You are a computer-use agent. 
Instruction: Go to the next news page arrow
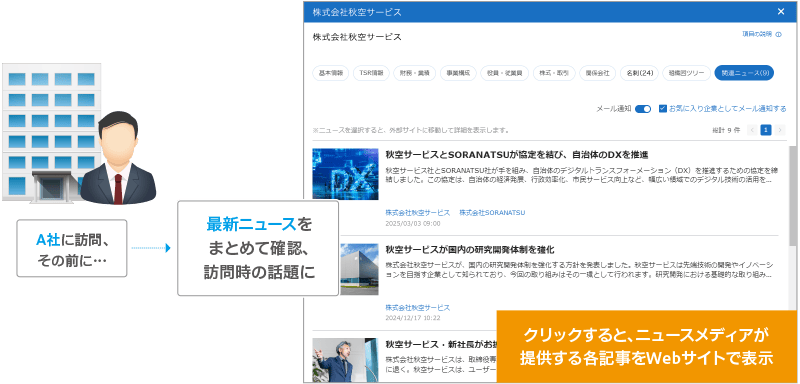pyautogui.click(x=780, y=130)
